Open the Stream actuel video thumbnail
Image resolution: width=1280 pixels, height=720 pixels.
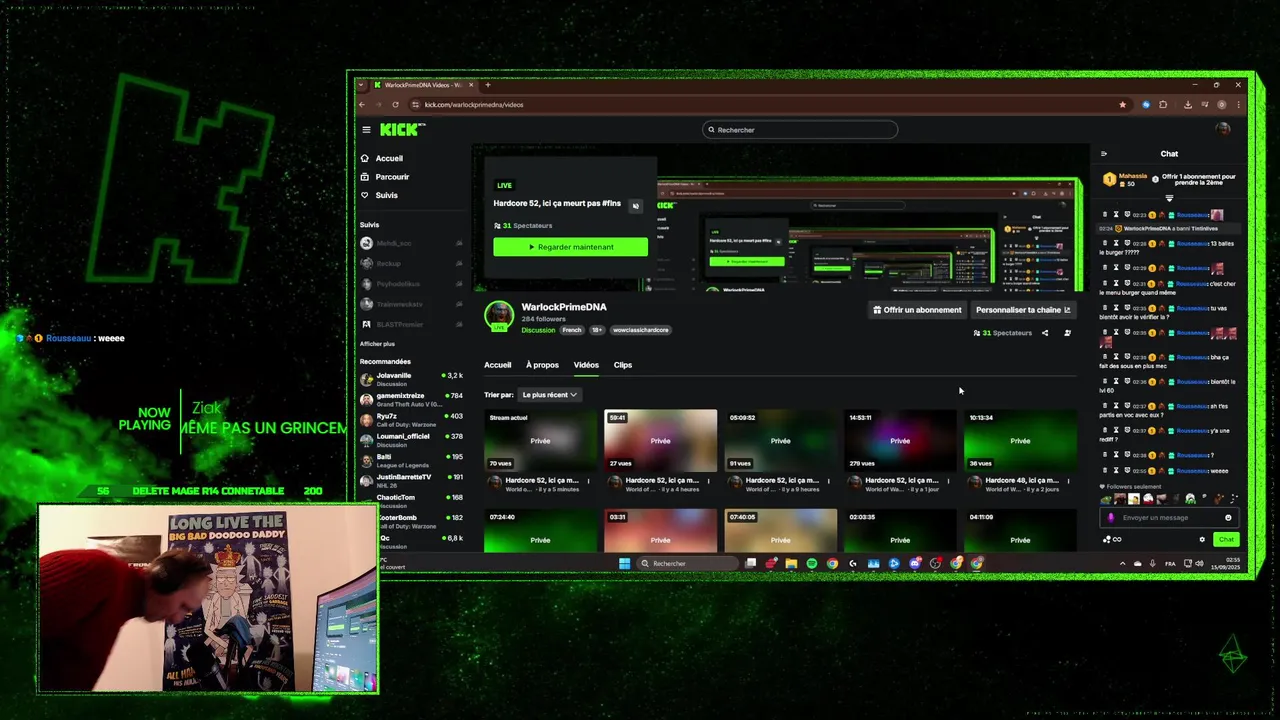(540, 440)
